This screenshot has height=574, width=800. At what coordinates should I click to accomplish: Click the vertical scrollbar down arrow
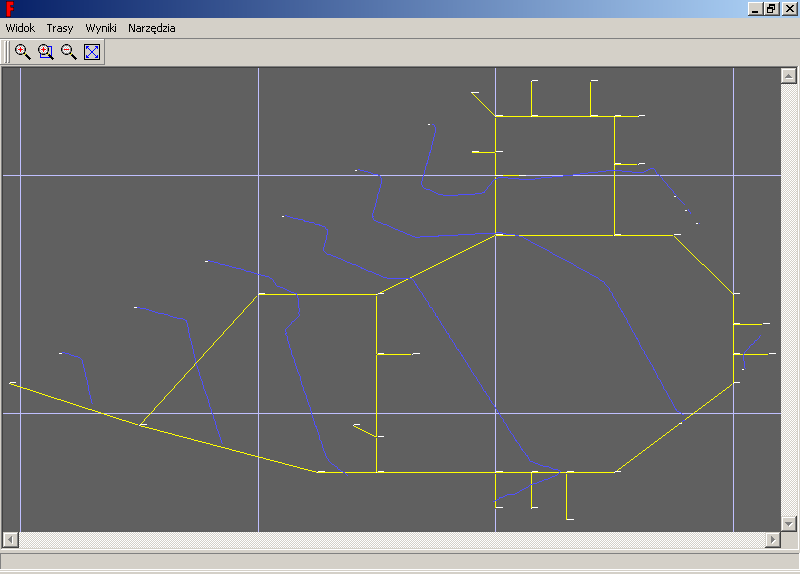point(787,524)
